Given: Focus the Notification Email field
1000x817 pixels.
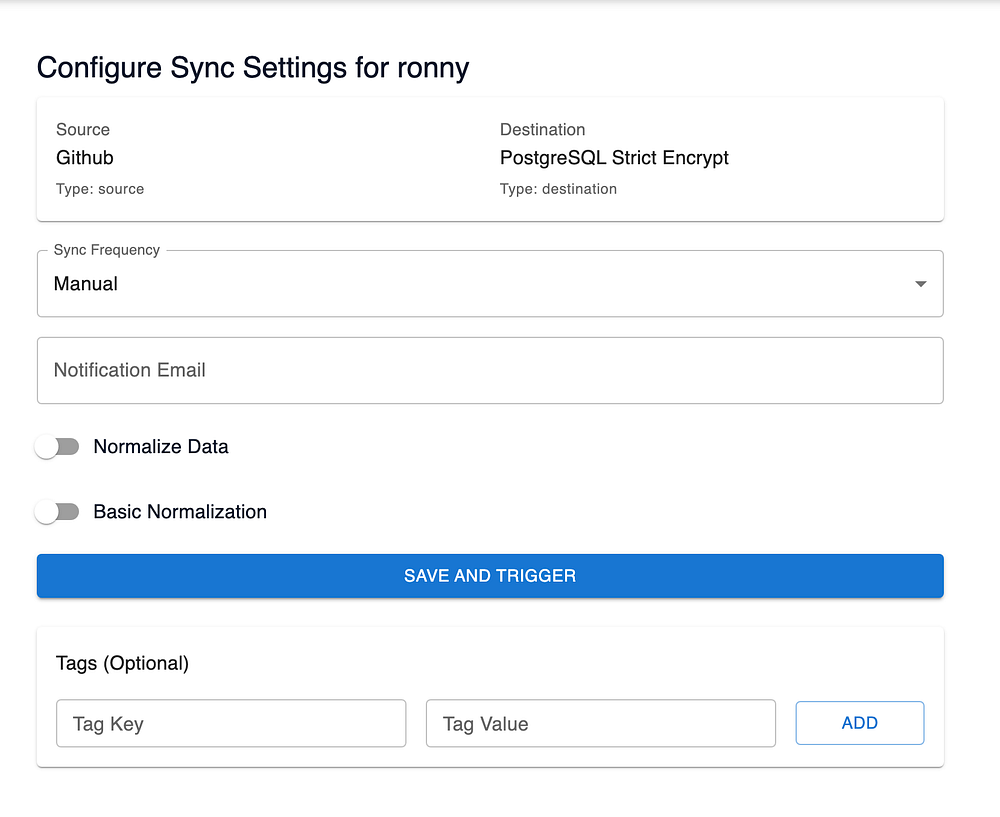Looking at the screenshot, I should point(490,370).
